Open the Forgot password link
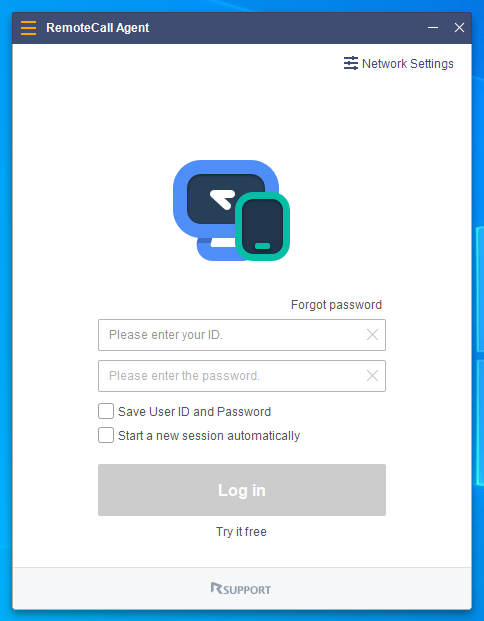484x621 pixels. click(336, 305)
